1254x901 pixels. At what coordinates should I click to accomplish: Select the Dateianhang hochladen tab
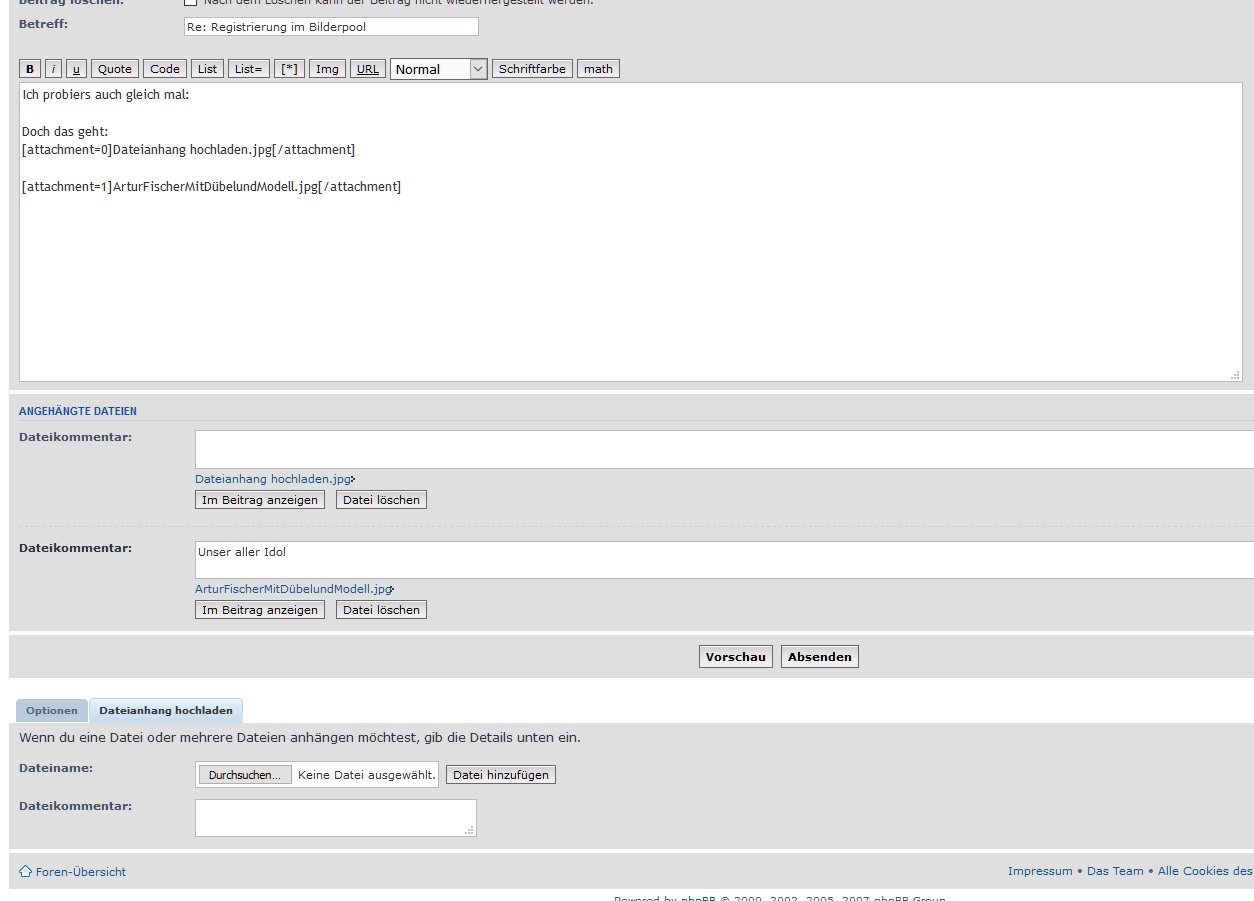point(166,711)
